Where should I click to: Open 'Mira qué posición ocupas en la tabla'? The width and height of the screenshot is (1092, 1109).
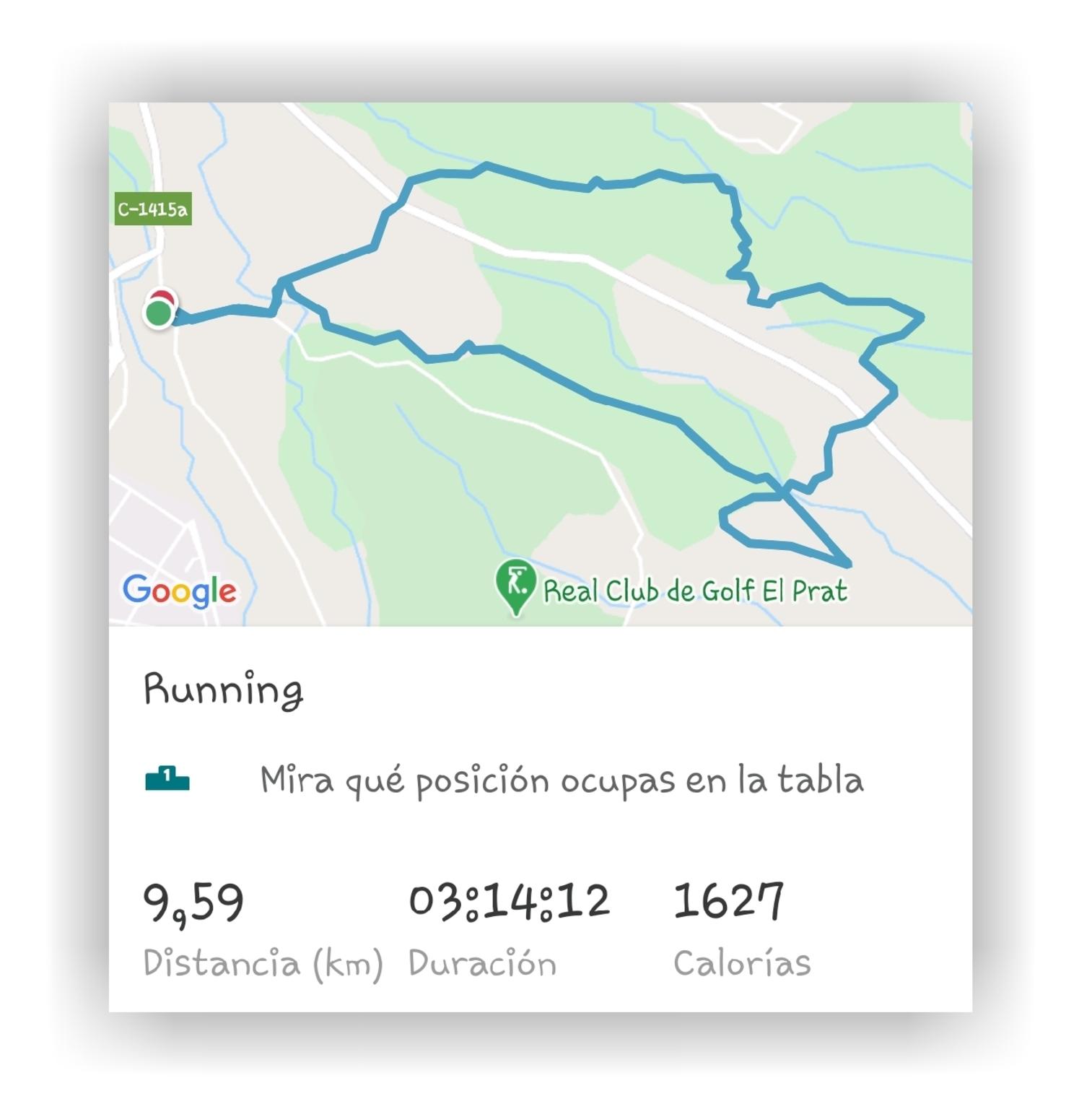coord(562,780)
